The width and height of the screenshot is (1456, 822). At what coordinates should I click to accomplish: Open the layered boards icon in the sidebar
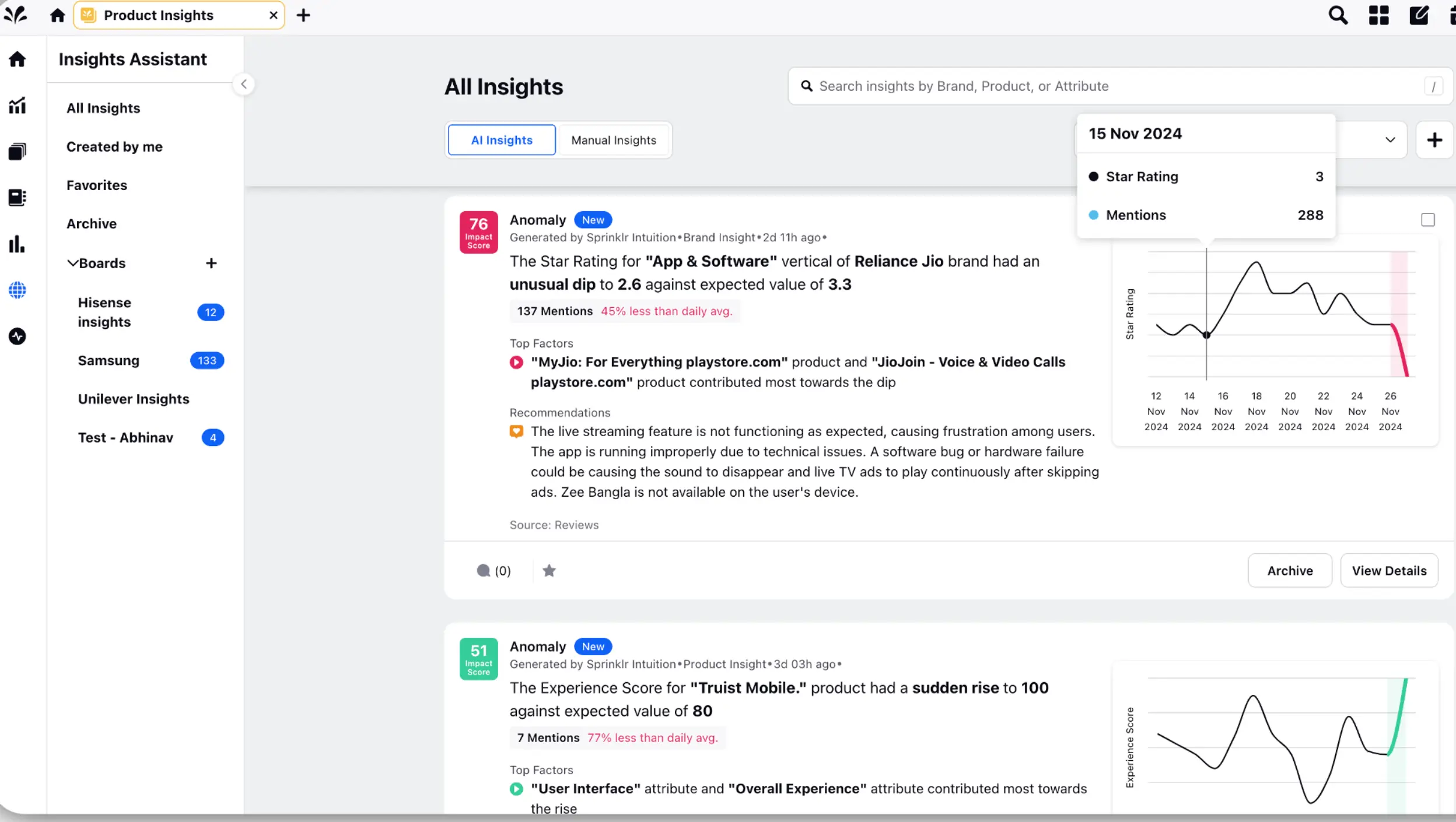click(x=17, y=151)
